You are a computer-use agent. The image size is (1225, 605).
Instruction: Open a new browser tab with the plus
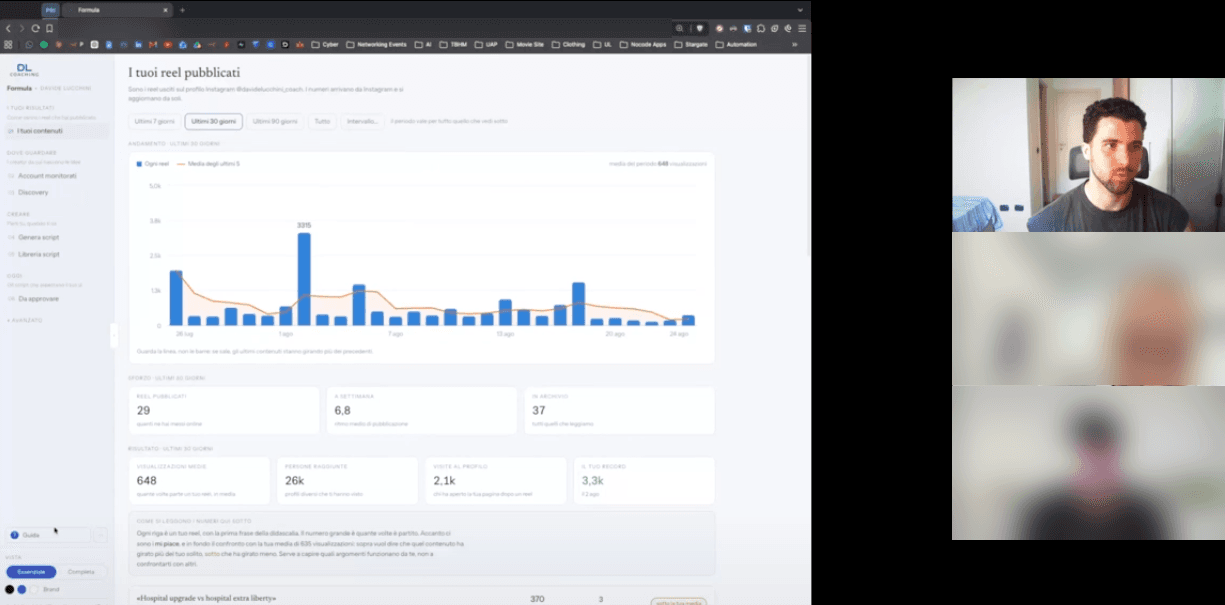(182, 10)
